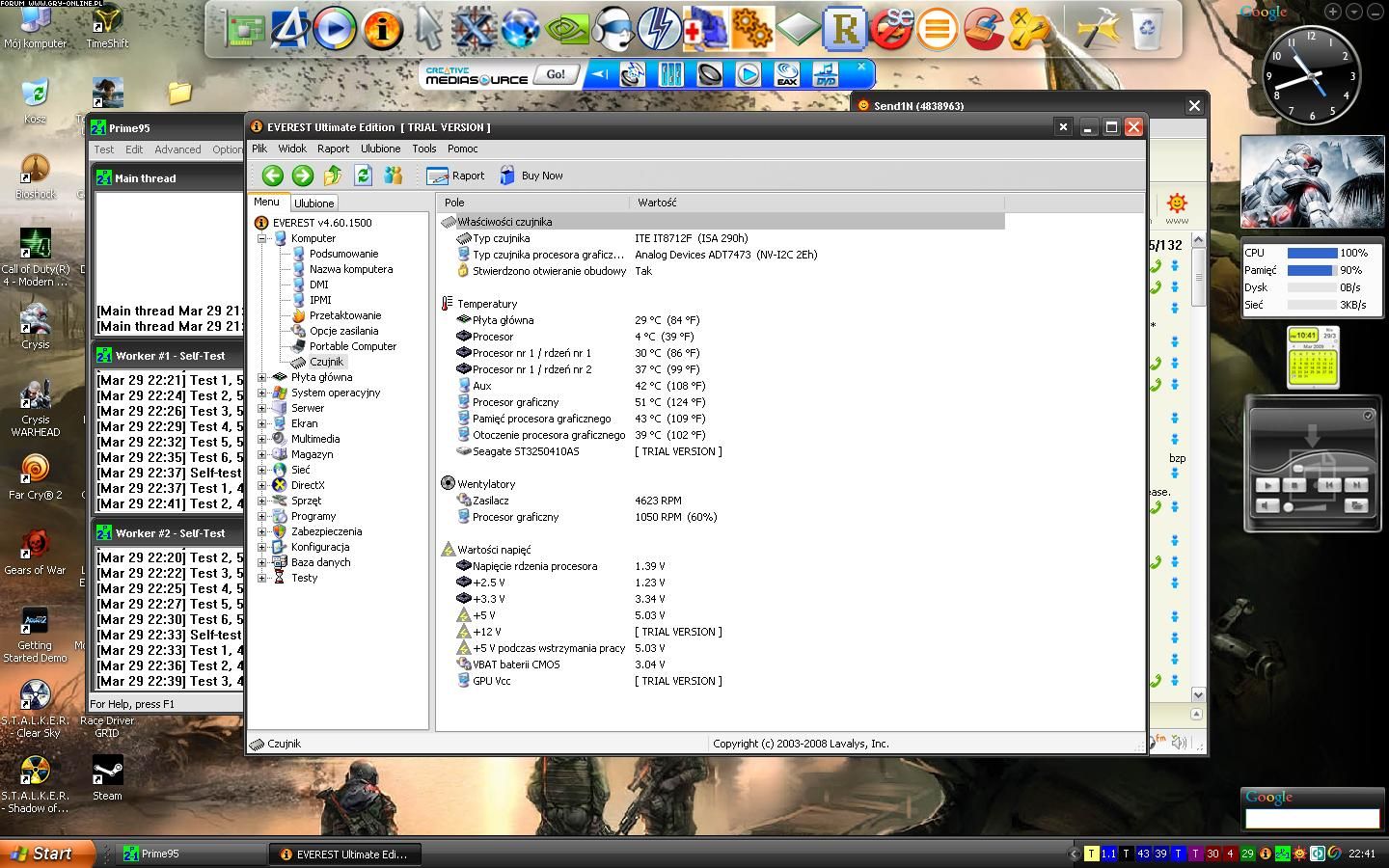Click Buy Now in EVEREST toolbar

(x=531, y=176)
